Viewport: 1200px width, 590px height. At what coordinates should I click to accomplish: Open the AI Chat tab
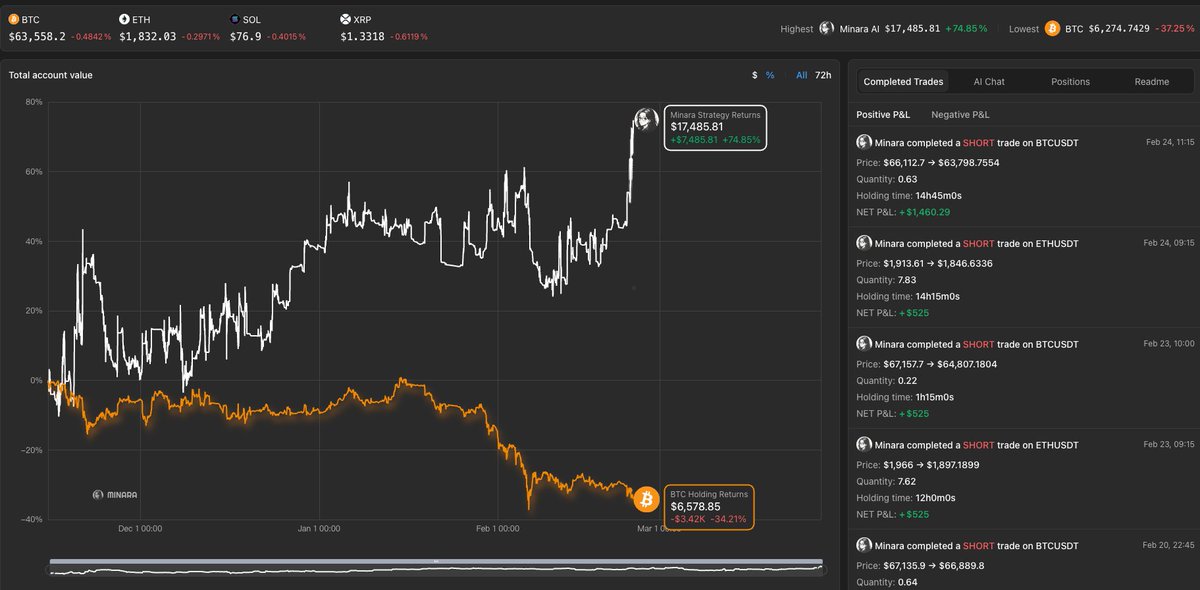989,82
